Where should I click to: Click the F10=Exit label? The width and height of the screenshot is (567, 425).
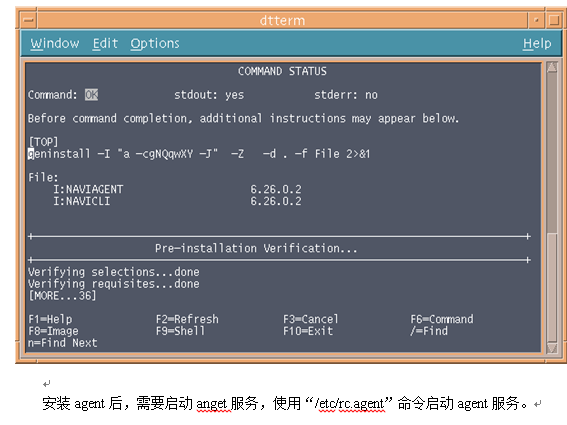(308, 331)
